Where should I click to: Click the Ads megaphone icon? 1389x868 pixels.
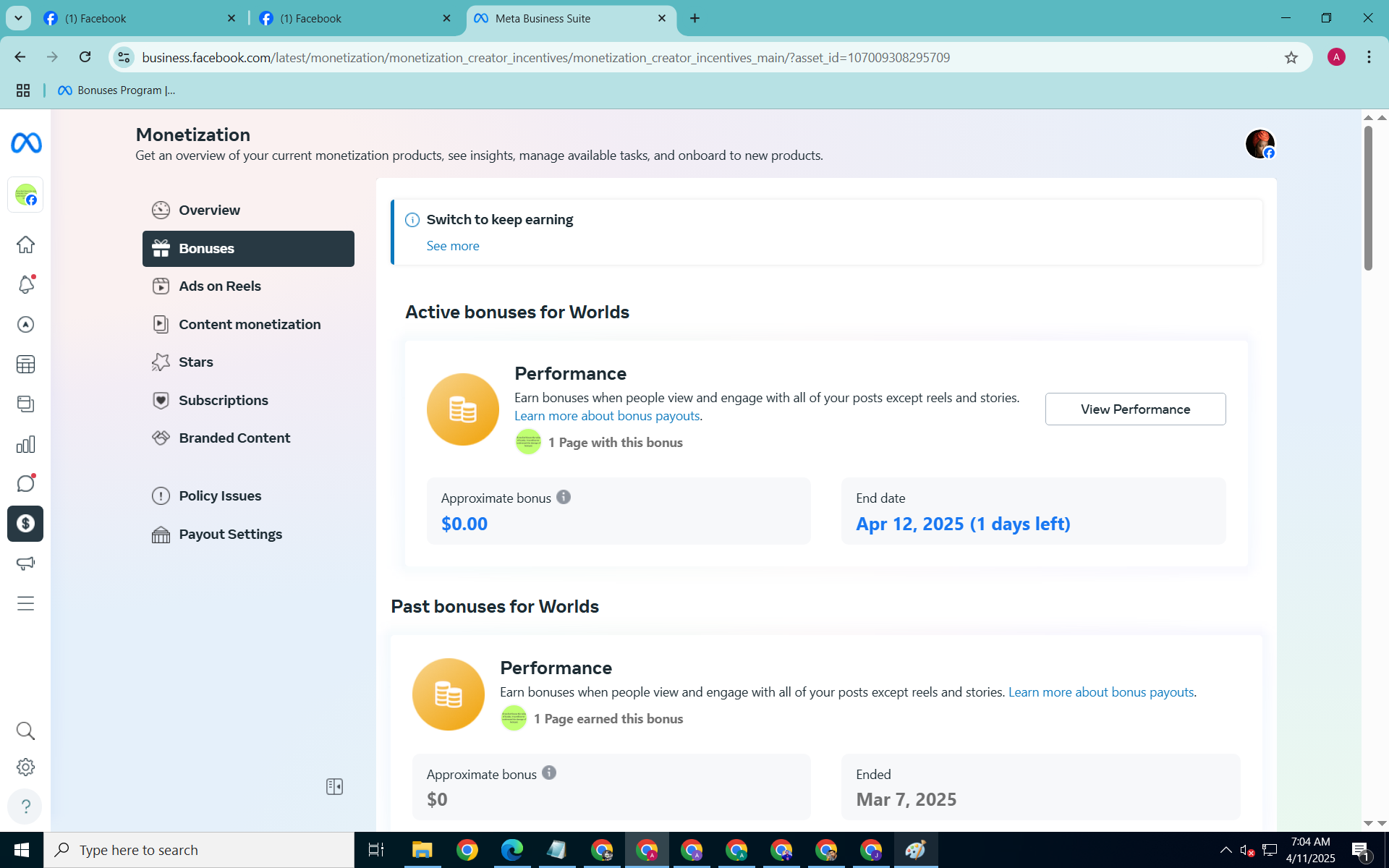point(25,563)
